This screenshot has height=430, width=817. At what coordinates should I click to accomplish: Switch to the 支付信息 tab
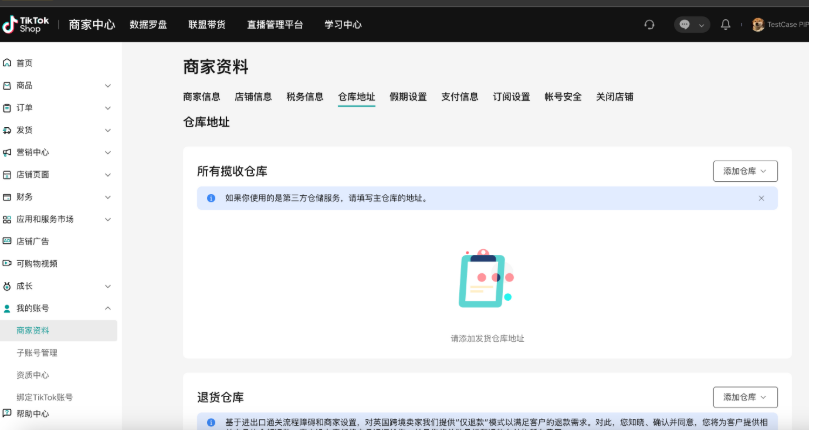460,97
